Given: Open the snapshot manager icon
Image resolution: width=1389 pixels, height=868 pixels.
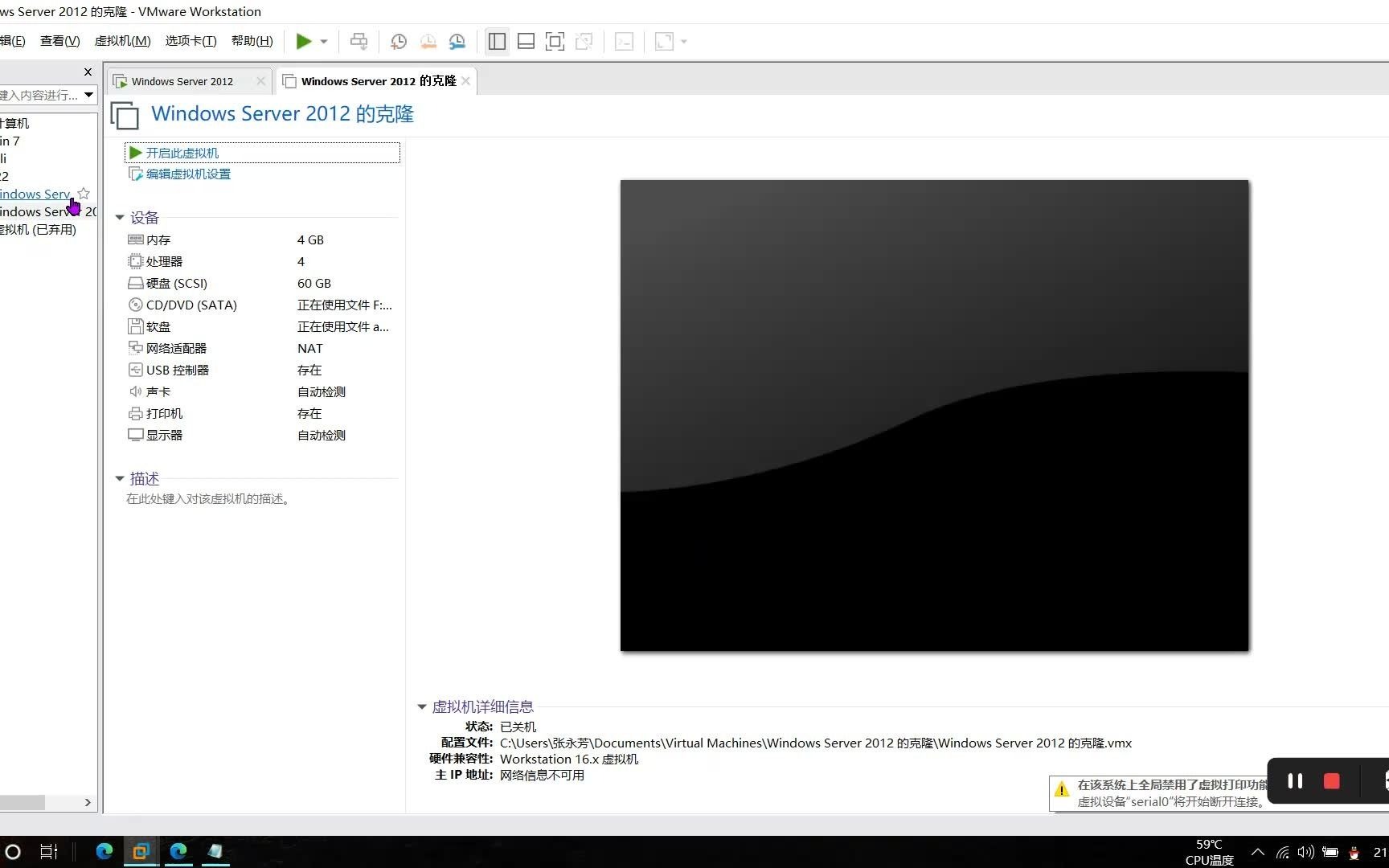Looking at the screenshot, I should pos(457,42).
